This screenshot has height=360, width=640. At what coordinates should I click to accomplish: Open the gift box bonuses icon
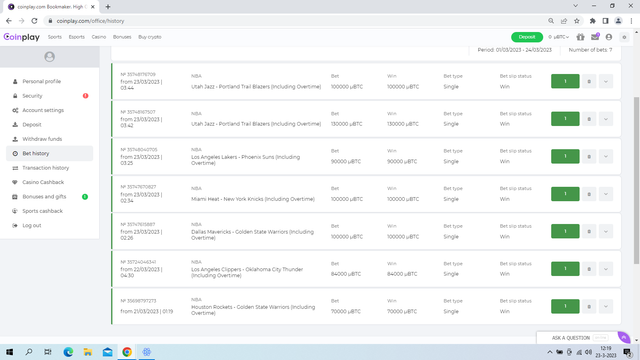tap(580, 37)
